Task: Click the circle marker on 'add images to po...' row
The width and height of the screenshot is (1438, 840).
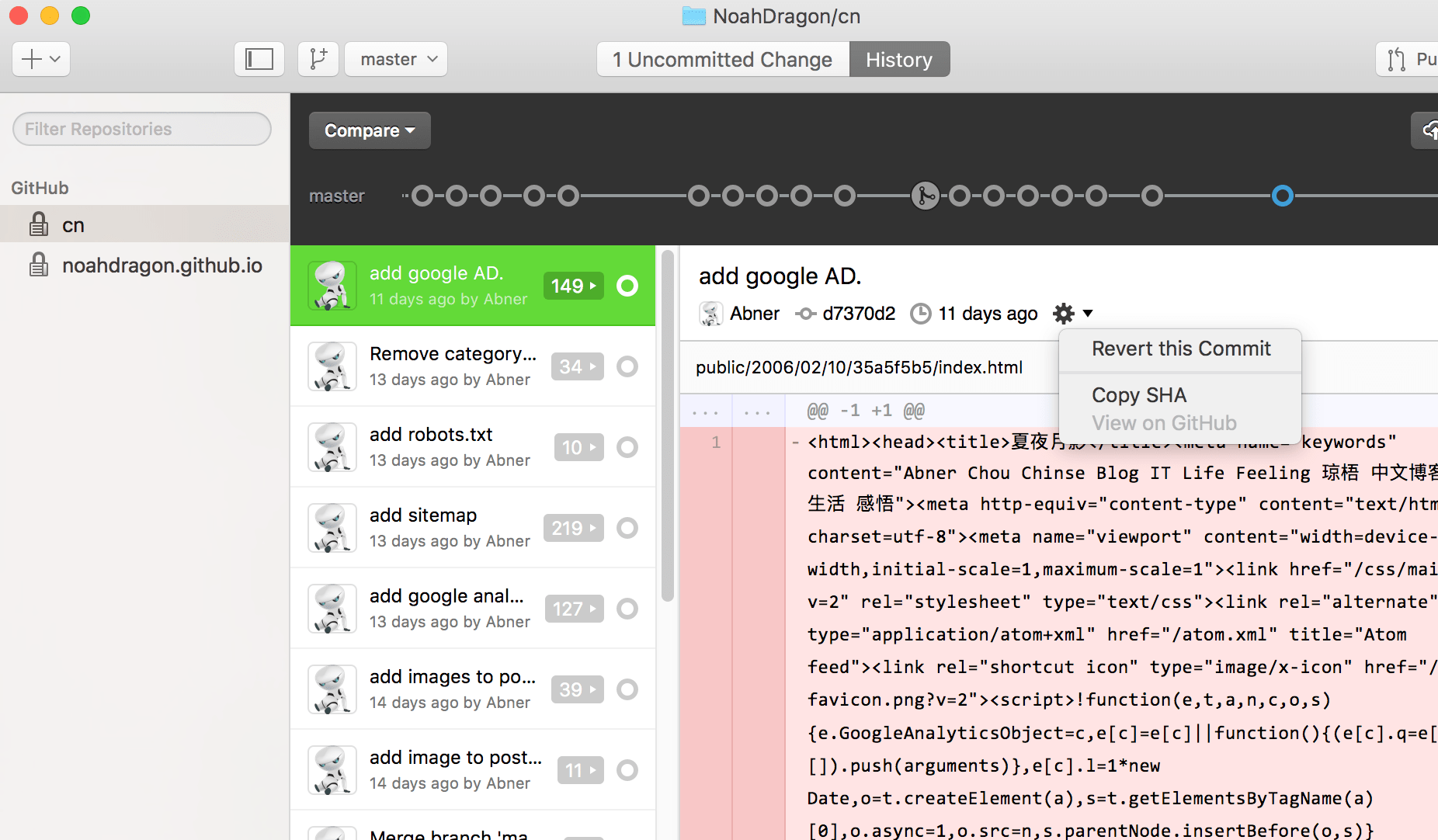Action: [x=627, y=689]
